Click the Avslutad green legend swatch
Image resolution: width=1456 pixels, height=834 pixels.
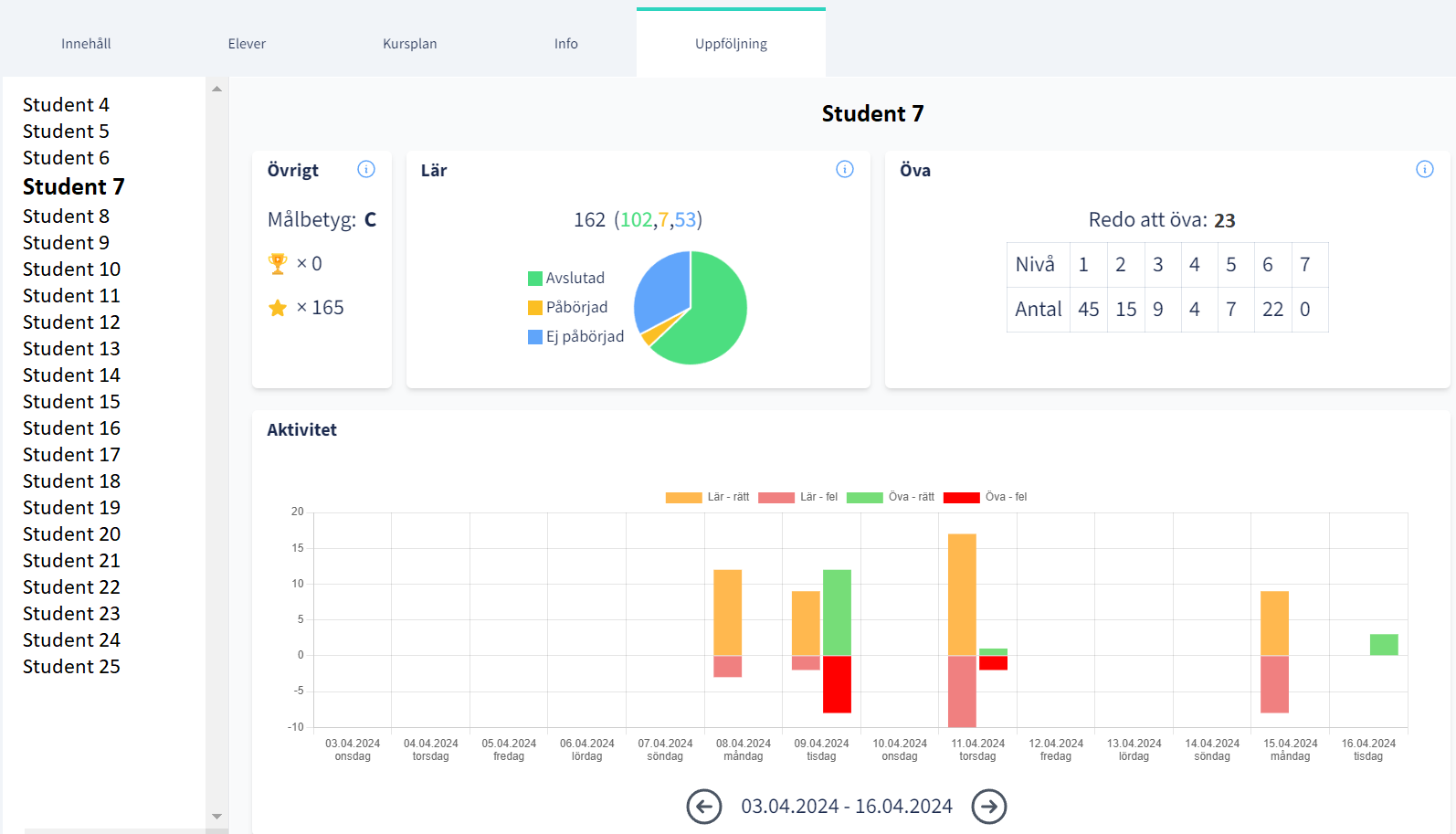535,279
